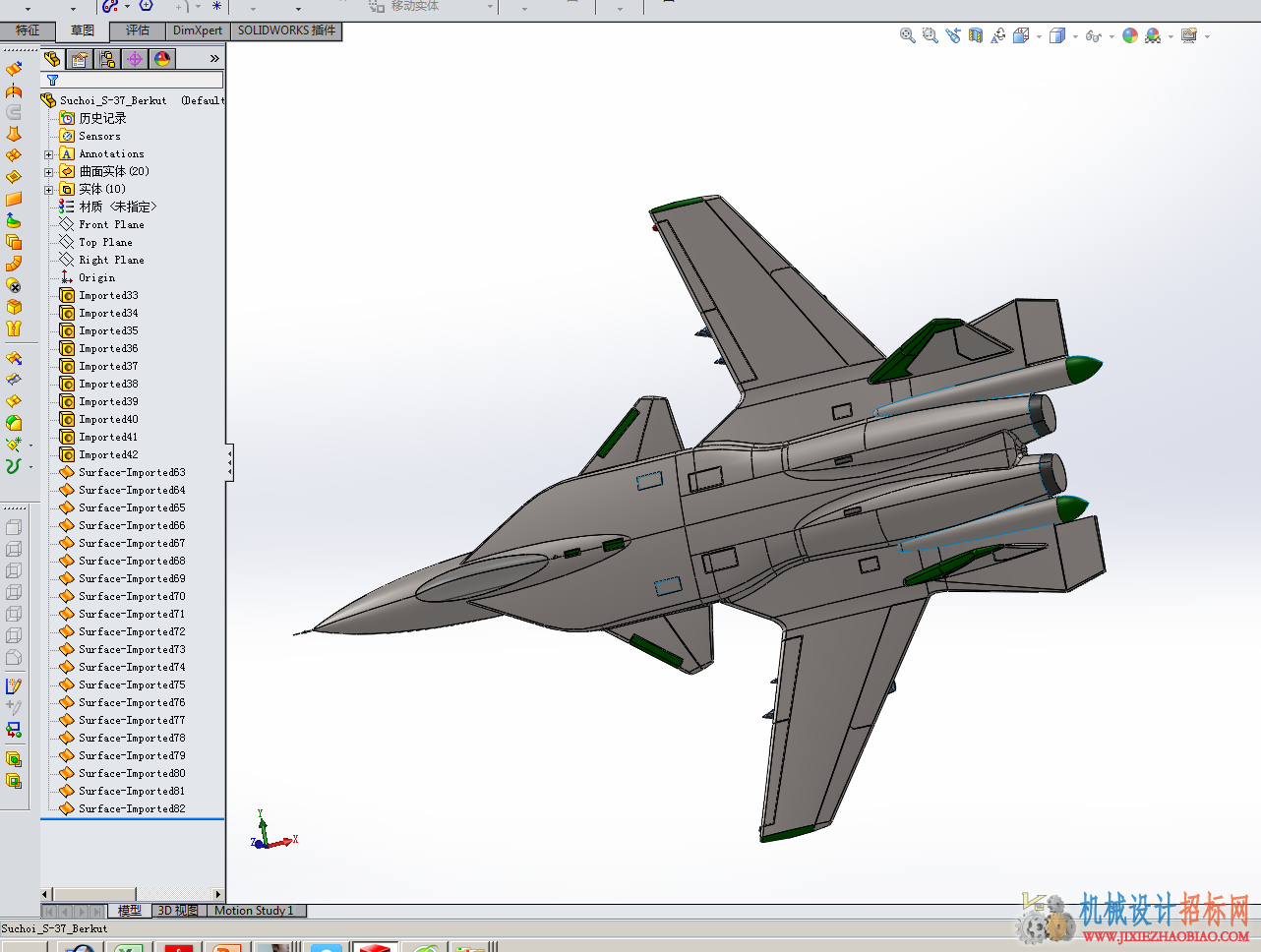The width and height of the screenshot is (1261, 952).
Task: Open the PropertyManager tab icon
Action: point(80,59)
